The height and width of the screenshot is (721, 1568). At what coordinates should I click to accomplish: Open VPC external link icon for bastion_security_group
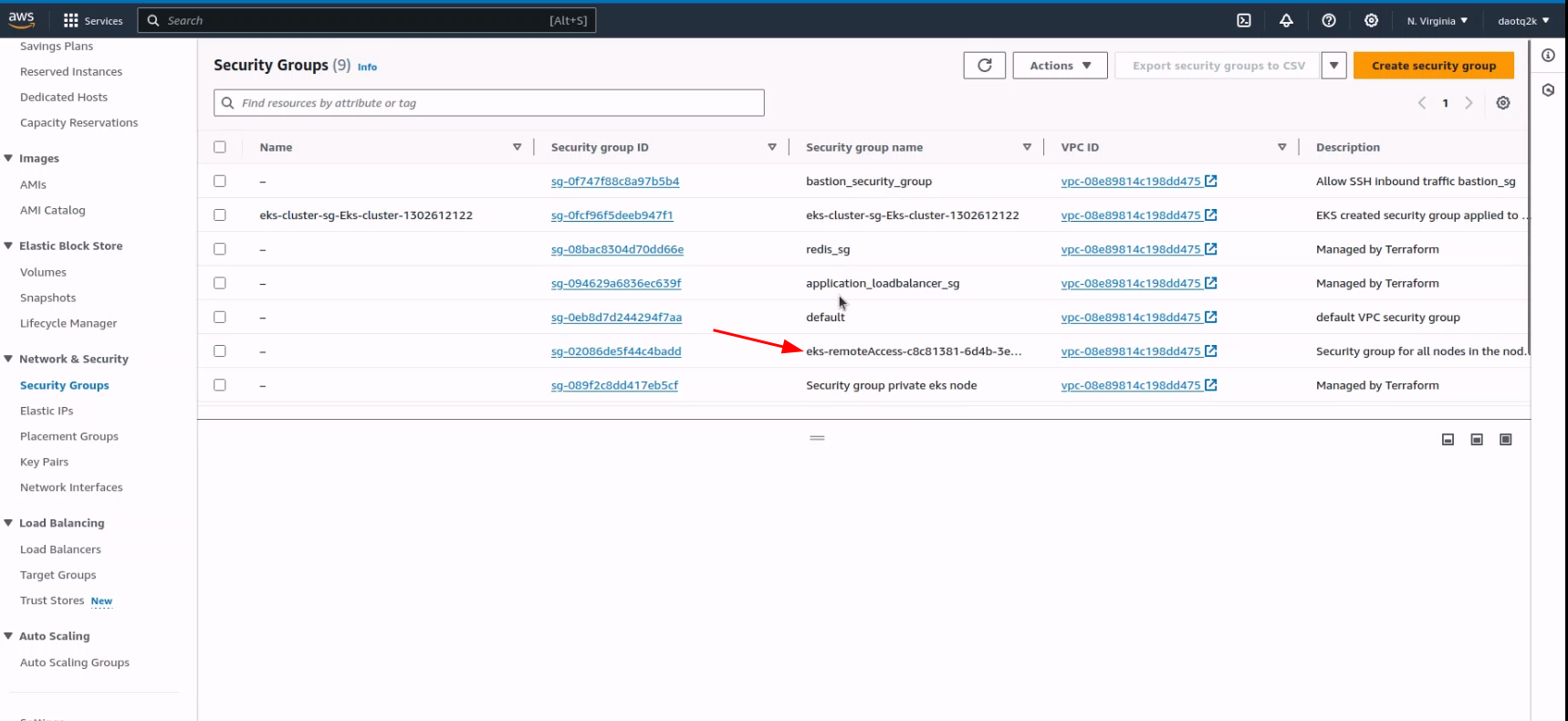coord(1211,181)
